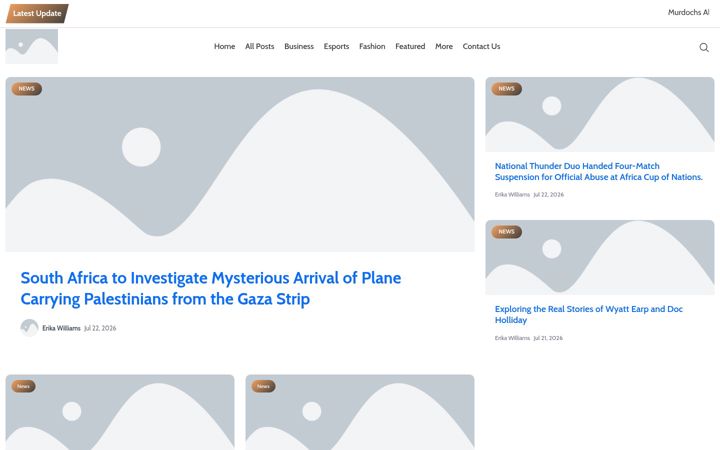Image resolution: width=720 pixels, height=450 pixels.
Task: Go to Home menu item
Action: point(225,46)
